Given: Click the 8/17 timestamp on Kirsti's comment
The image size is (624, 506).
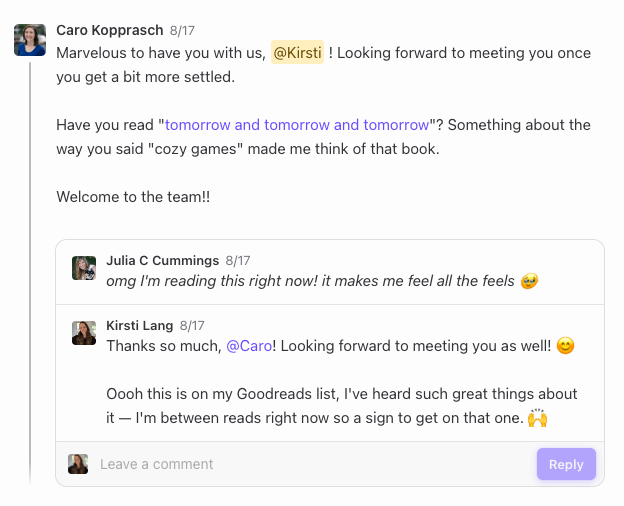Looking at the screenshot, I should (x=192, y=326).
